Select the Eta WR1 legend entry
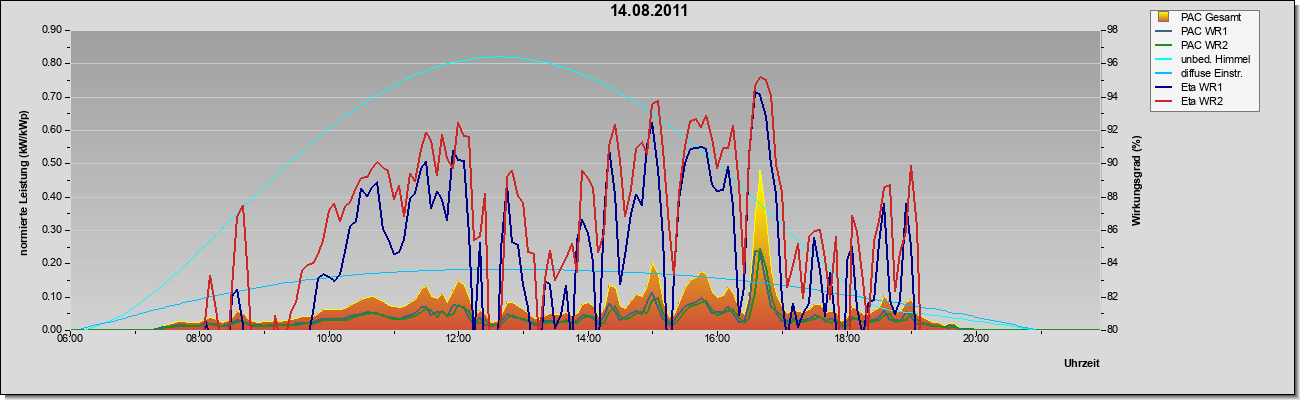 [1202, 87]
